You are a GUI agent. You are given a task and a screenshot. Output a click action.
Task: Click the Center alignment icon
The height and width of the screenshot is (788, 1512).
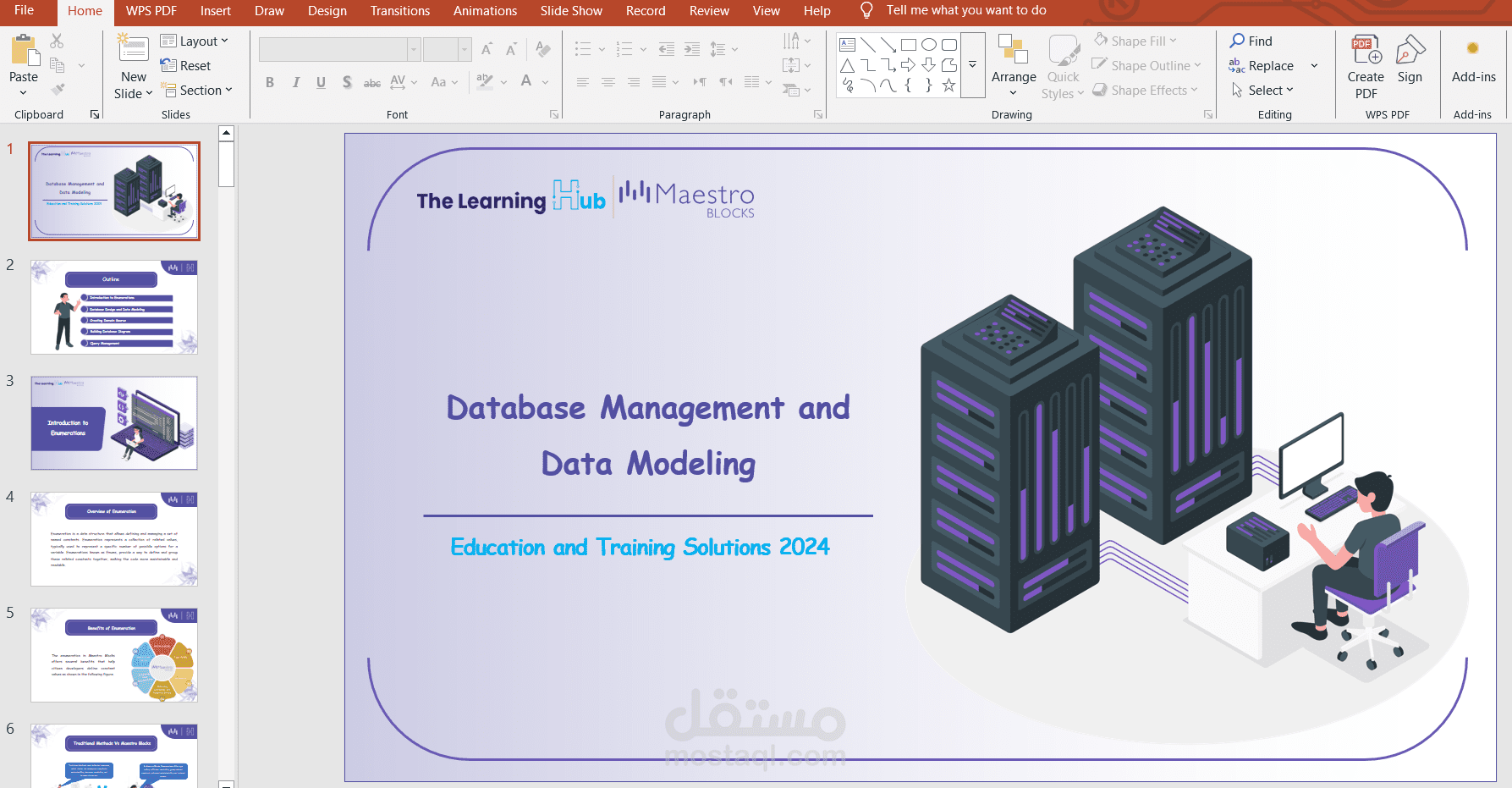point(608,82)
